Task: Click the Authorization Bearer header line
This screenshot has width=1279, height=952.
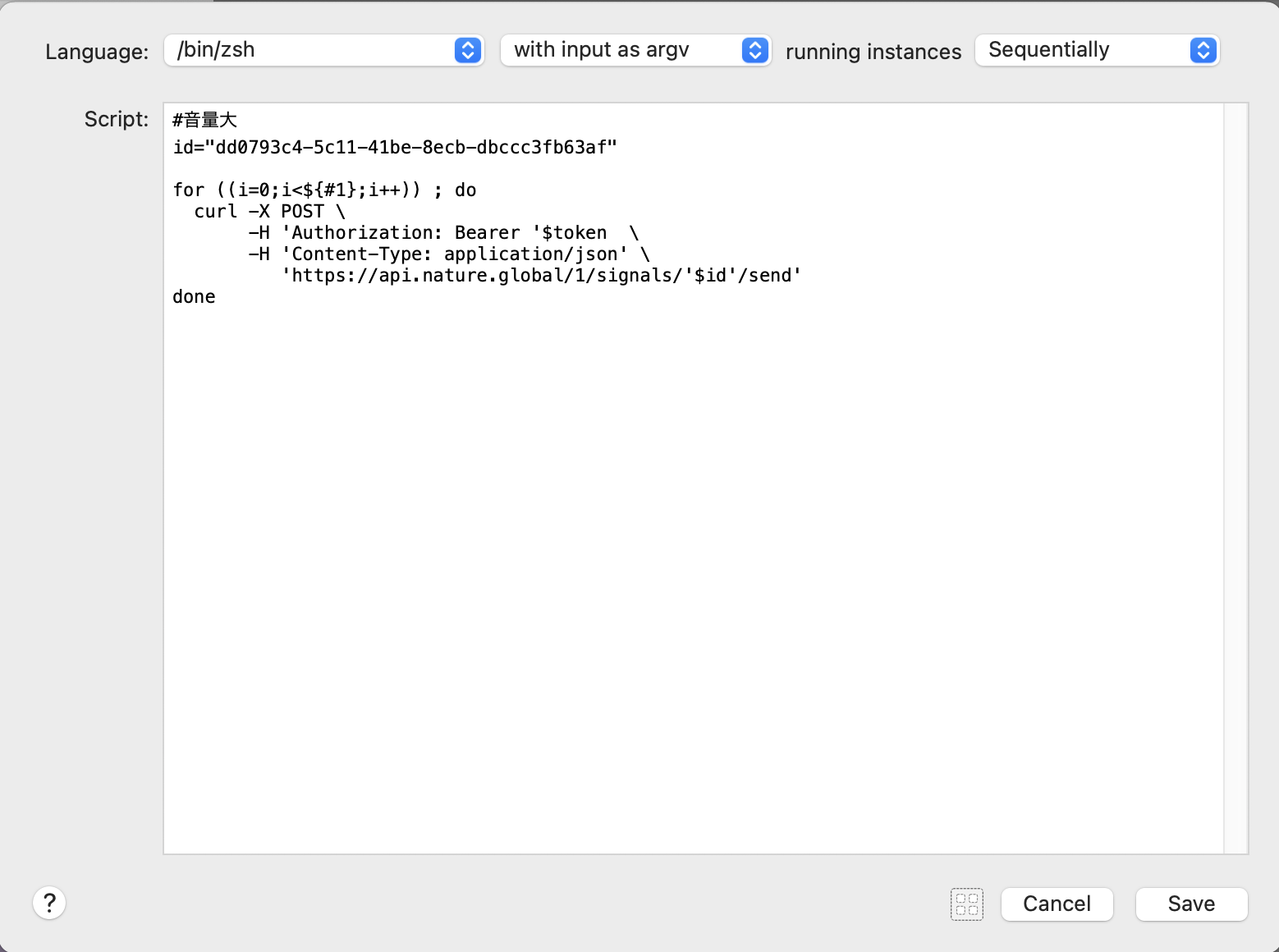Action: pos(443,233)
